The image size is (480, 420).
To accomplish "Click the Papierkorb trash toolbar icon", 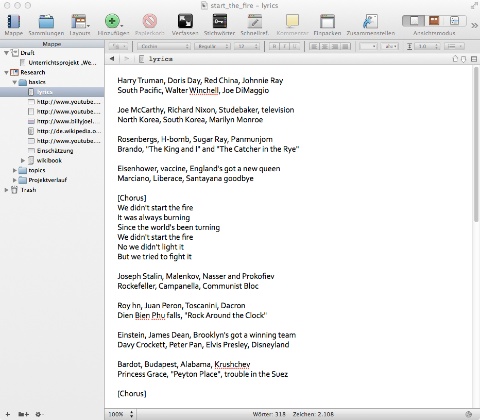I will tap(150, 21).
